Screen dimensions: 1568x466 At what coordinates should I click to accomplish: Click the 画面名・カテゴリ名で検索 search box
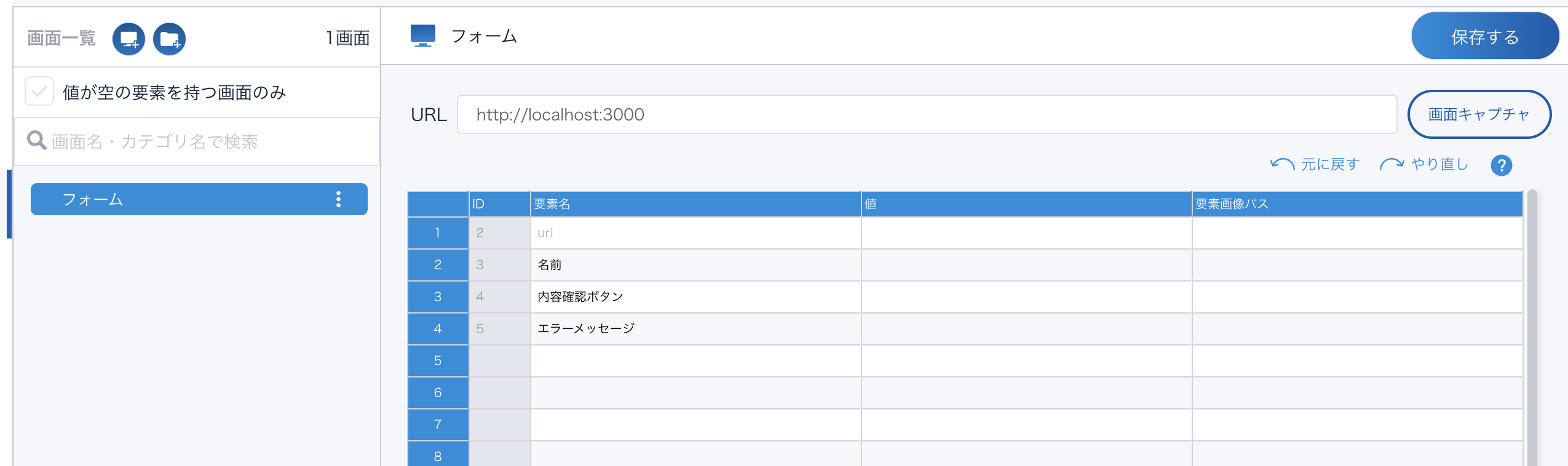point(184,141)
